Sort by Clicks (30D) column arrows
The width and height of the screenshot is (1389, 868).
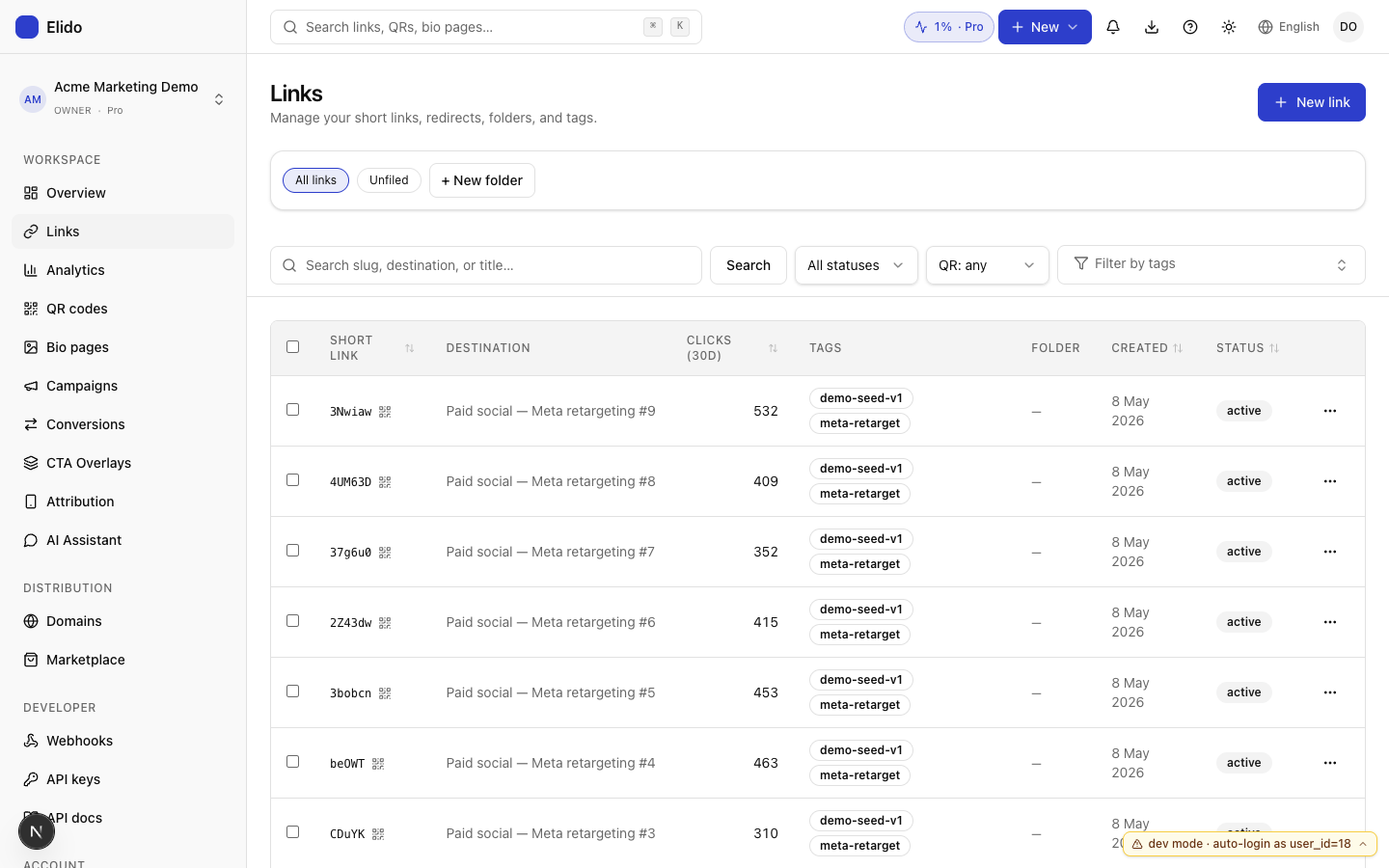click(773, 348)
